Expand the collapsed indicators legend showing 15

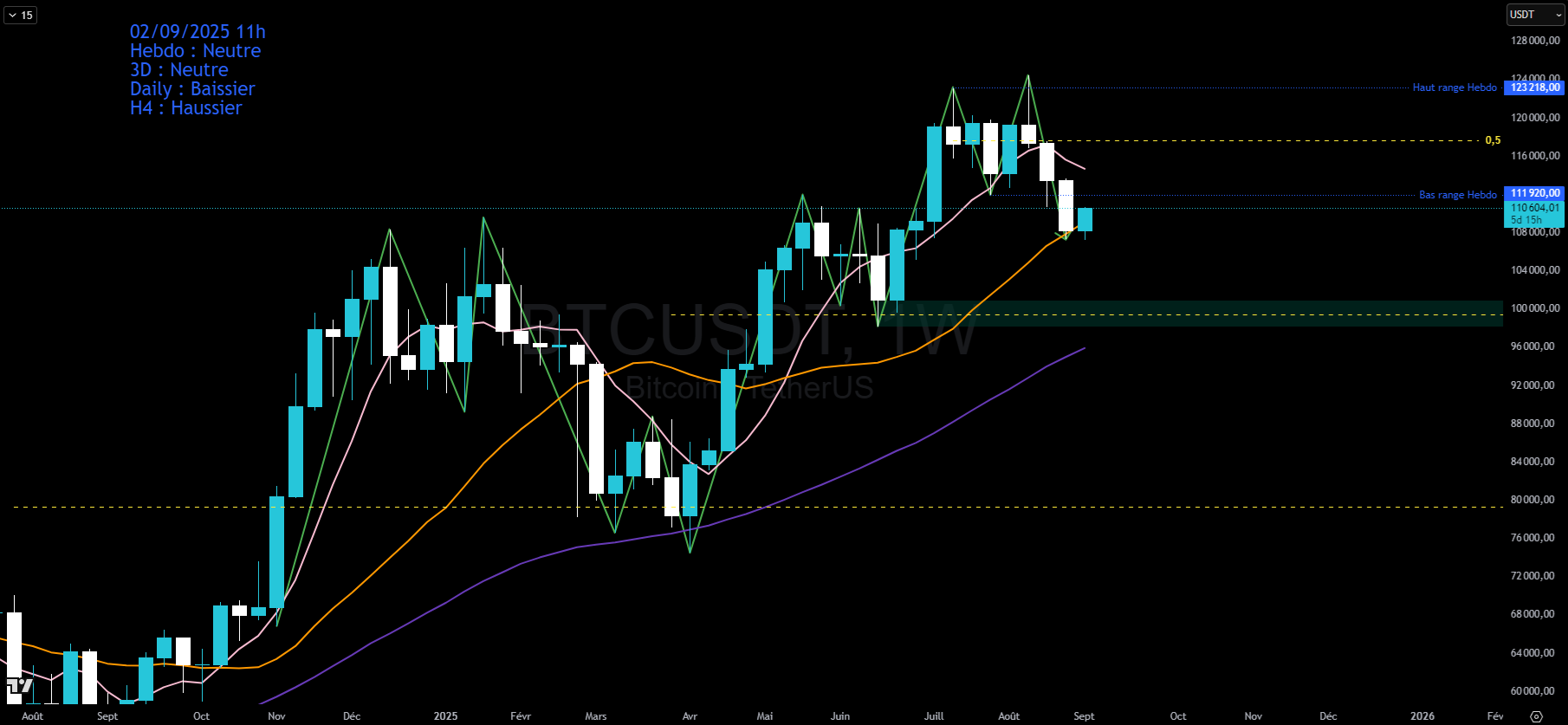[20, 15]
